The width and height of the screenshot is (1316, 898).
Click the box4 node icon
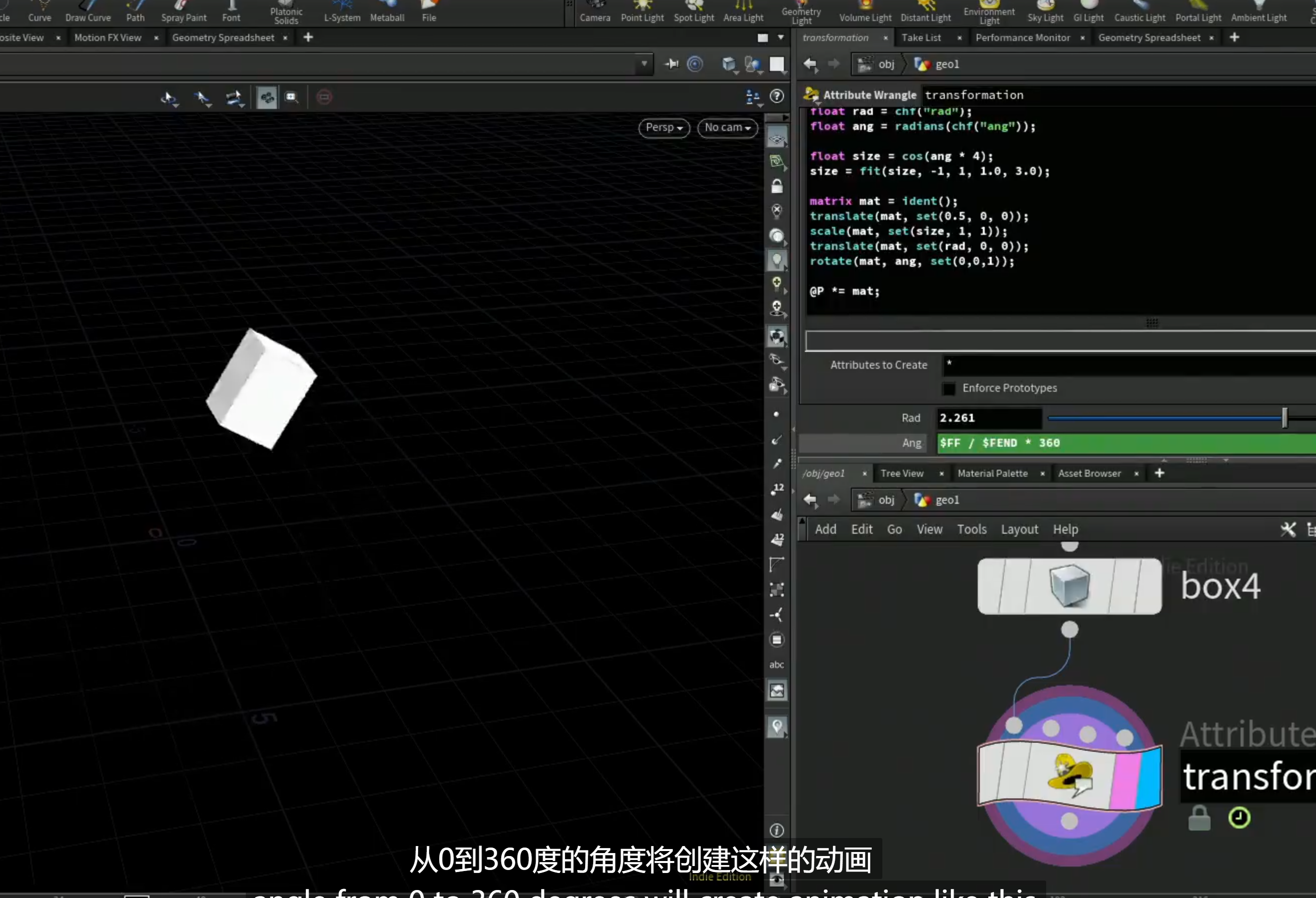(x=1069, y=586)
